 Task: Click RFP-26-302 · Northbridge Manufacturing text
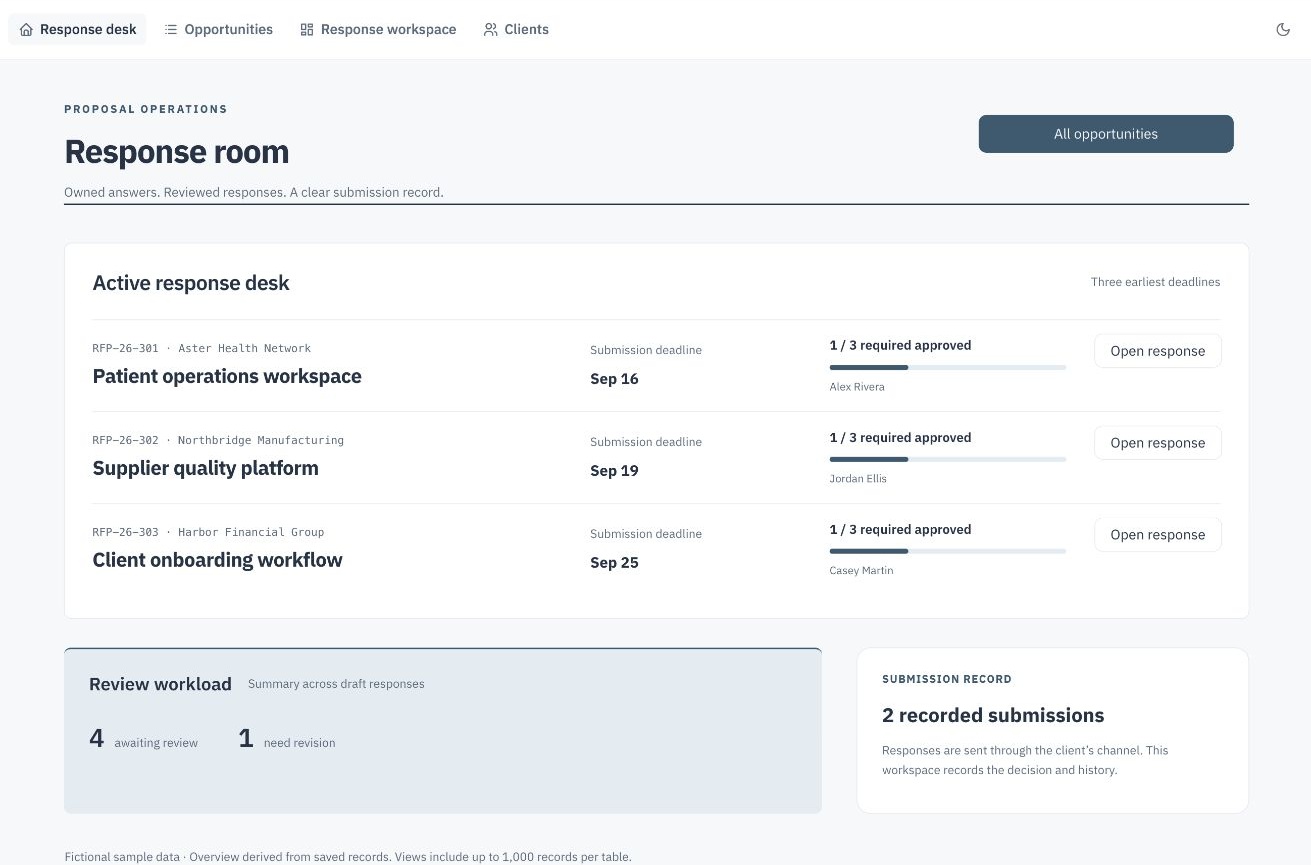click(218, 441)
